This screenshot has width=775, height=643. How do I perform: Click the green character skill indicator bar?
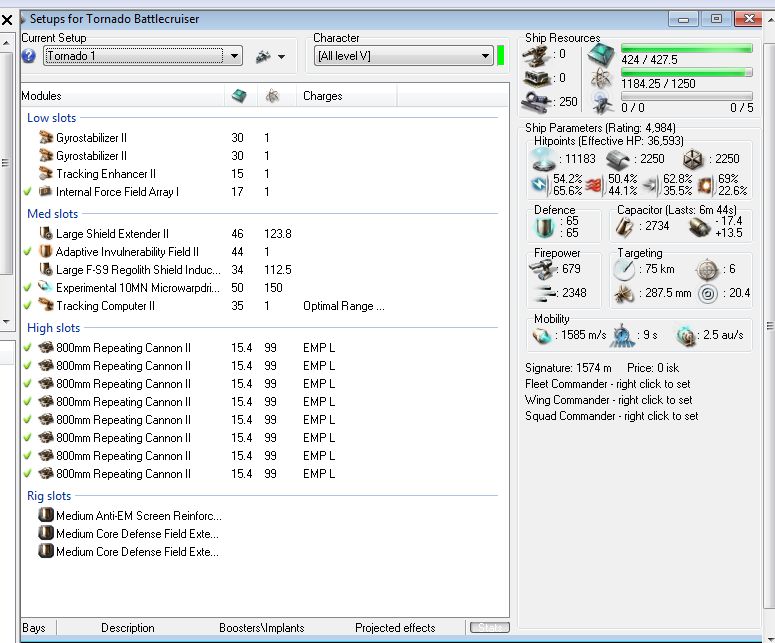click(500, 55)
